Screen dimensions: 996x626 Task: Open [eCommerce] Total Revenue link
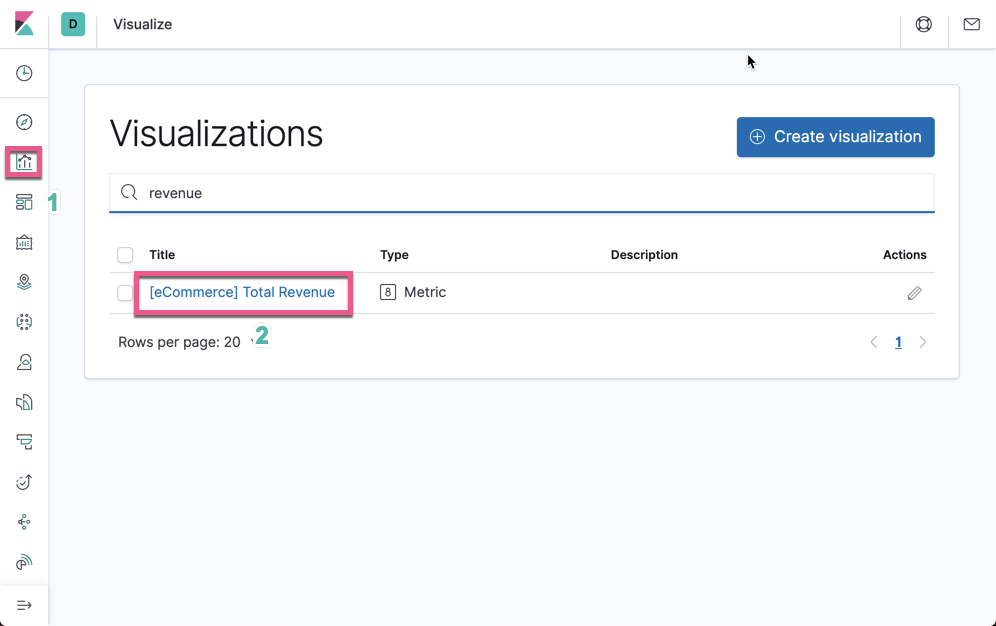coord(242,292)
